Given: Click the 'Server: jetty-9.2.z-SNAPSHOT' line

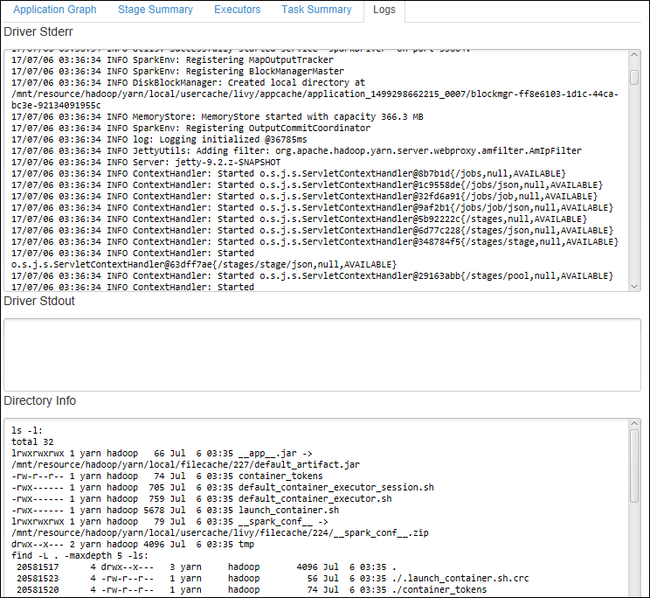Looking at the screenshot, I should 146,162.
